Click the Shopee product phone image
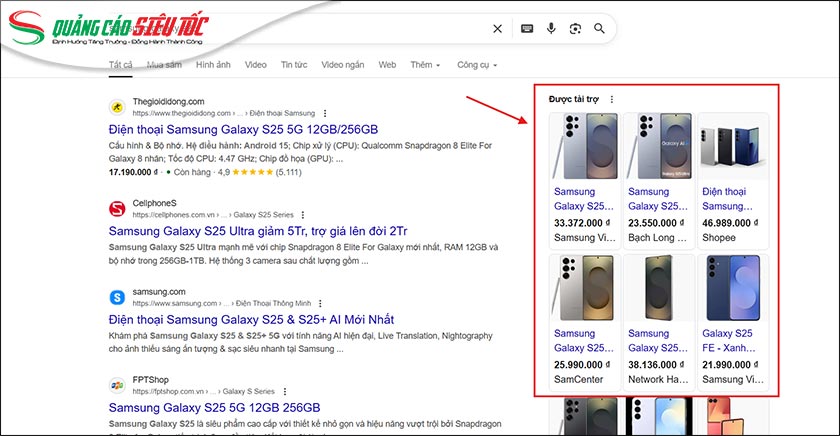This screenshot has width=840, height=436. [x=733, y=146]
